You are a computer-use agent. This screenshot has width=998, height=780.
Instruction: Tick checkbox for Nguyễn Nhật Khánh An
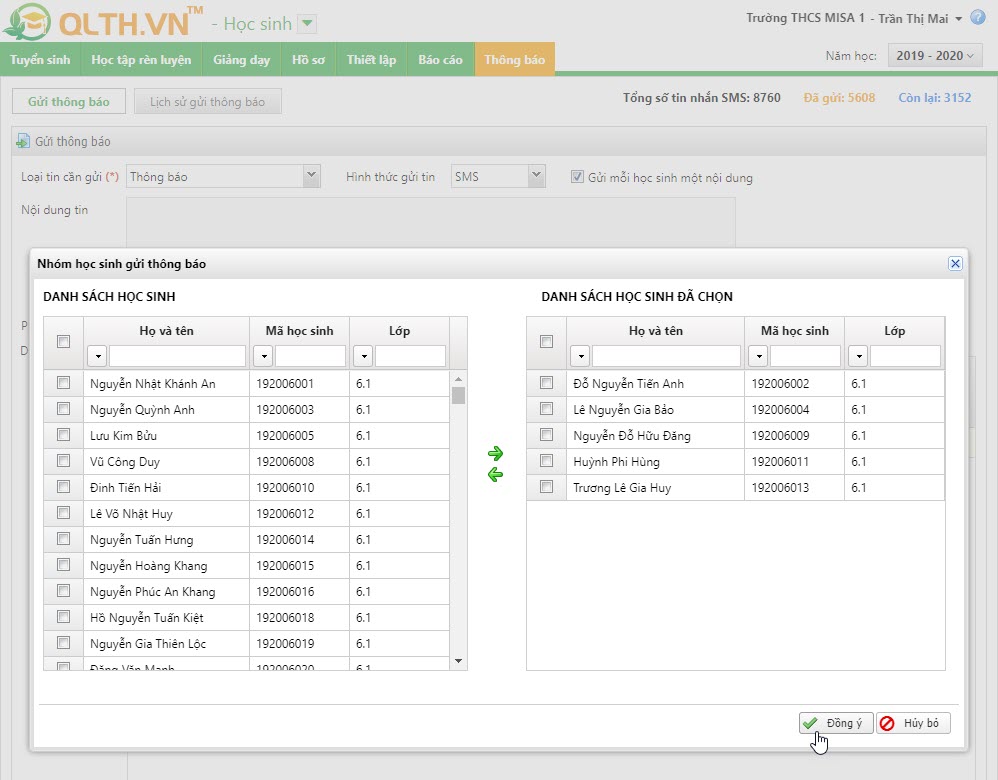64,383
